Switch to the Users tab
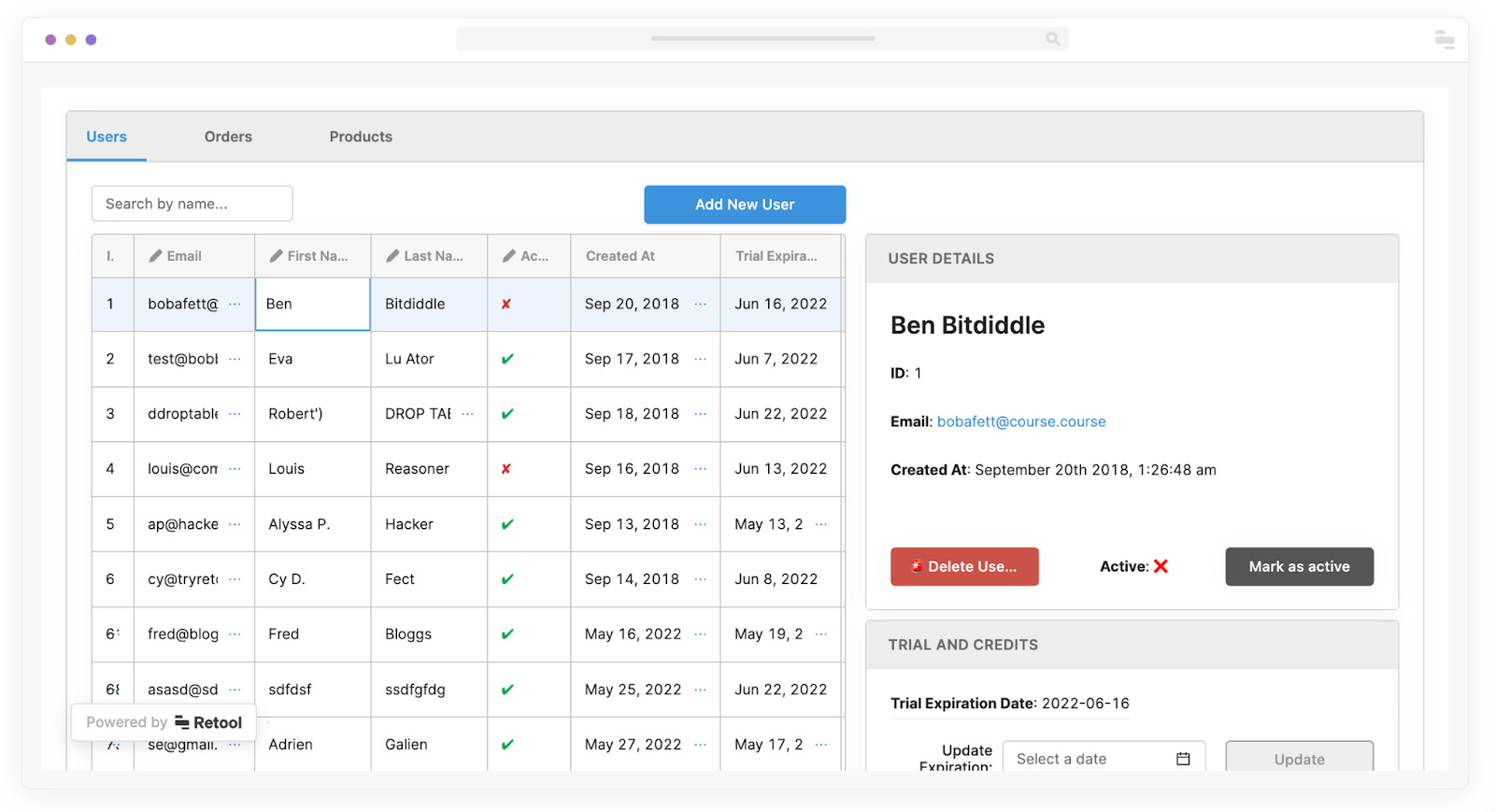1495x812 pixels. click(107, 136)
